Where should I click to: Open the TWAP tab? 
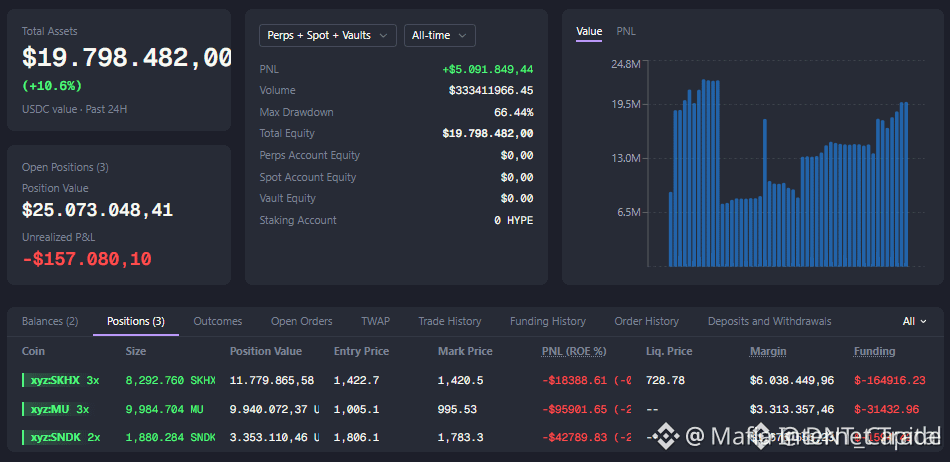coord(376,322)
